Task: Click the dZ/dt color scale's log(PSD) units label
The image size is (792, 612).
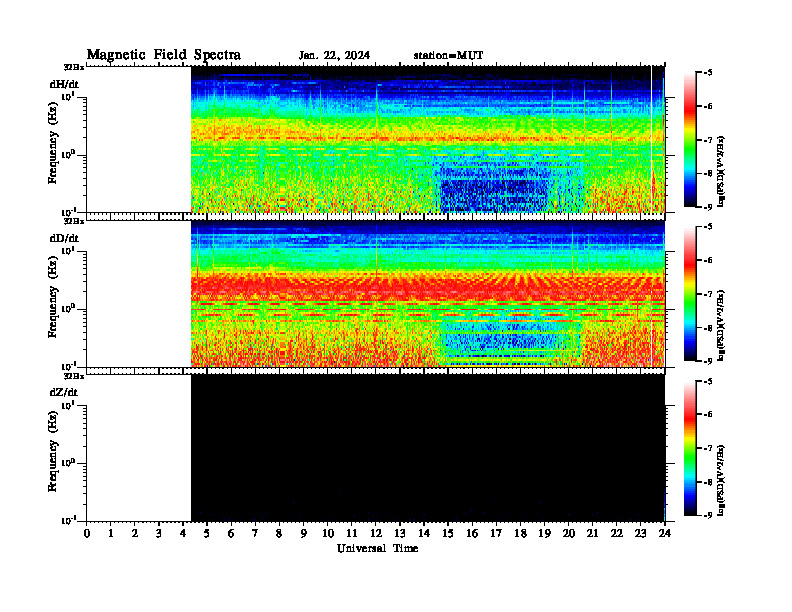Action: [x=721, y=480]
